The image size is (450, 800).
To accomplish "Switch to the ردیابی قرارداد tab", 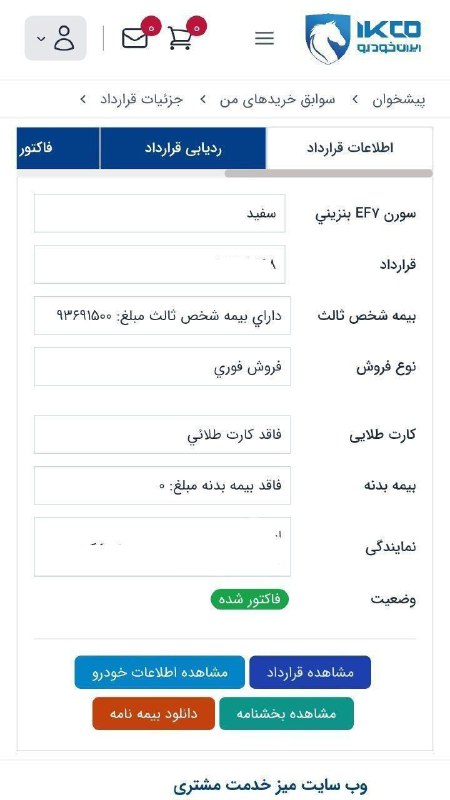I will pos(183,148).
